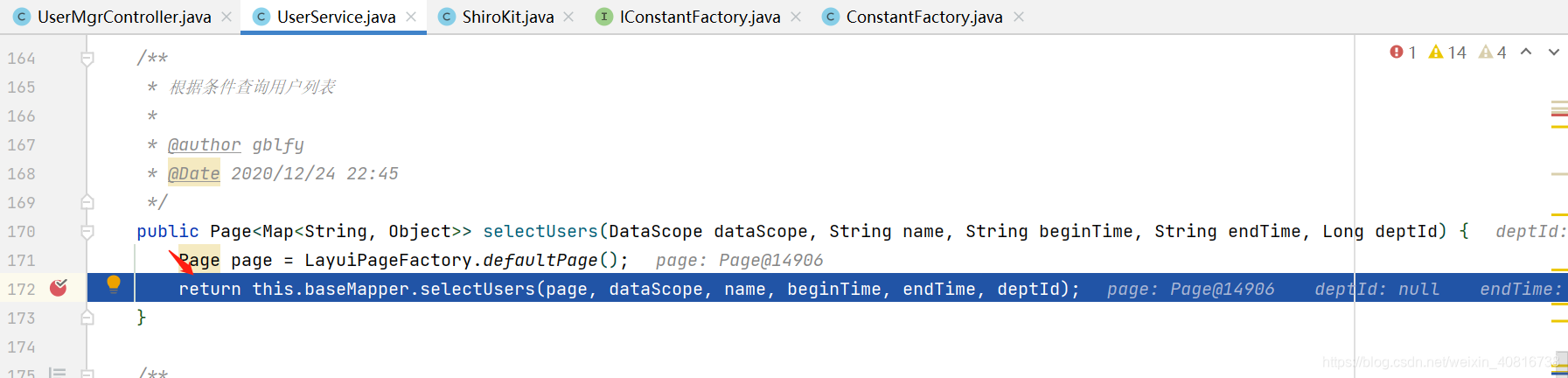The height and width of the screenshot is (378, 1568).
Task: Go to the previous highlighted error arrow
Action: (1526, 52)
